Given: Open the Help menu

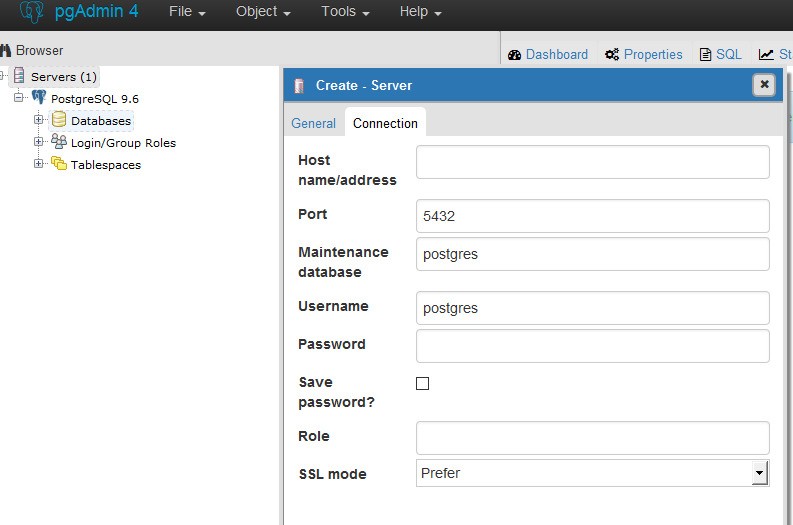Looking at the screenshot, I should coord(420,12).
